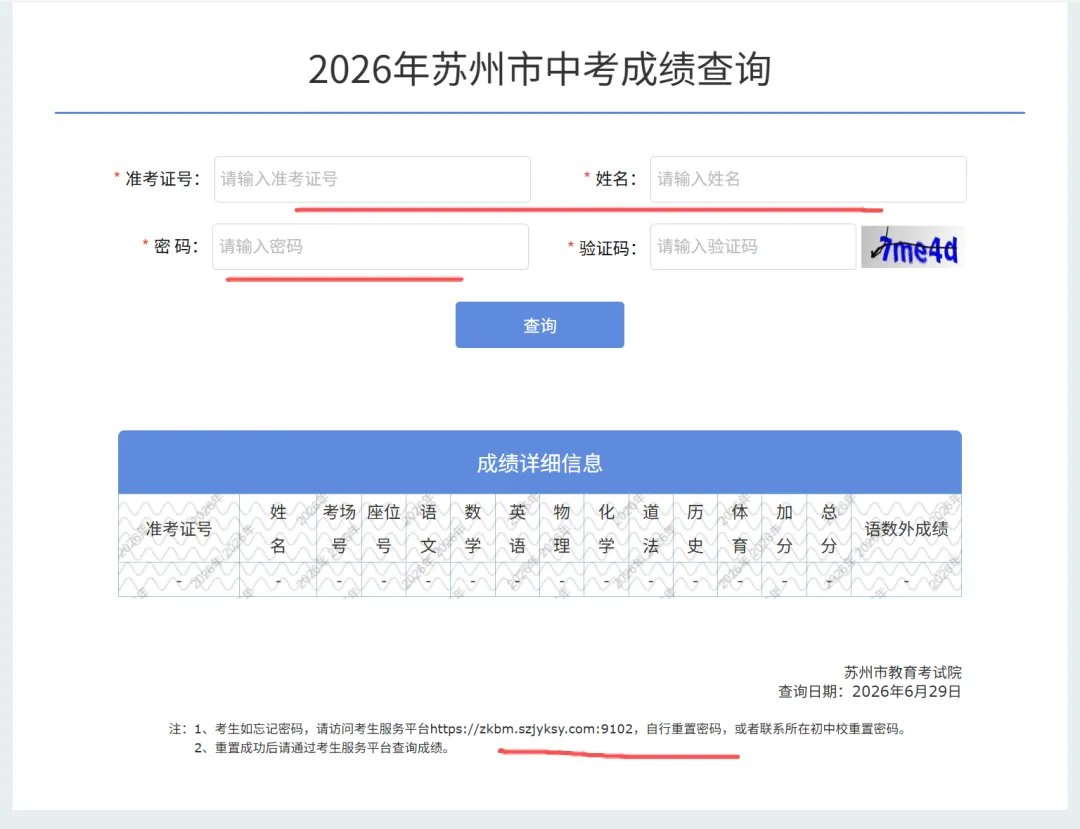Click the 历史 column header
1080x829 pixels.
pos(695,528)
